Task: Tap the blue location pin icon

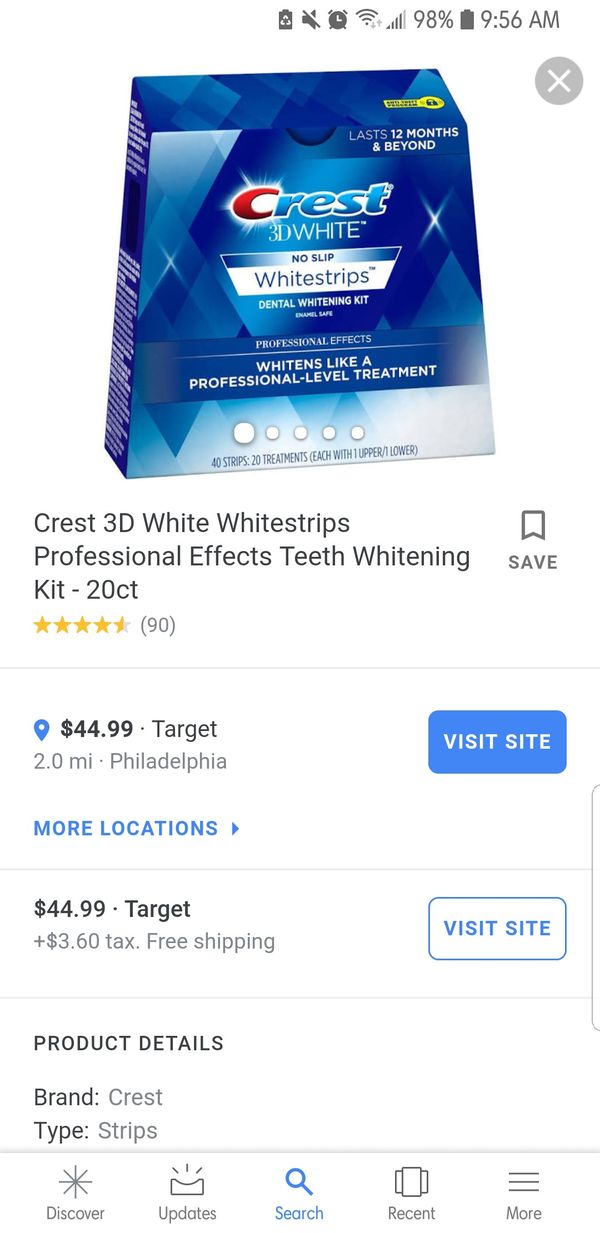Action: click(42, 729)
